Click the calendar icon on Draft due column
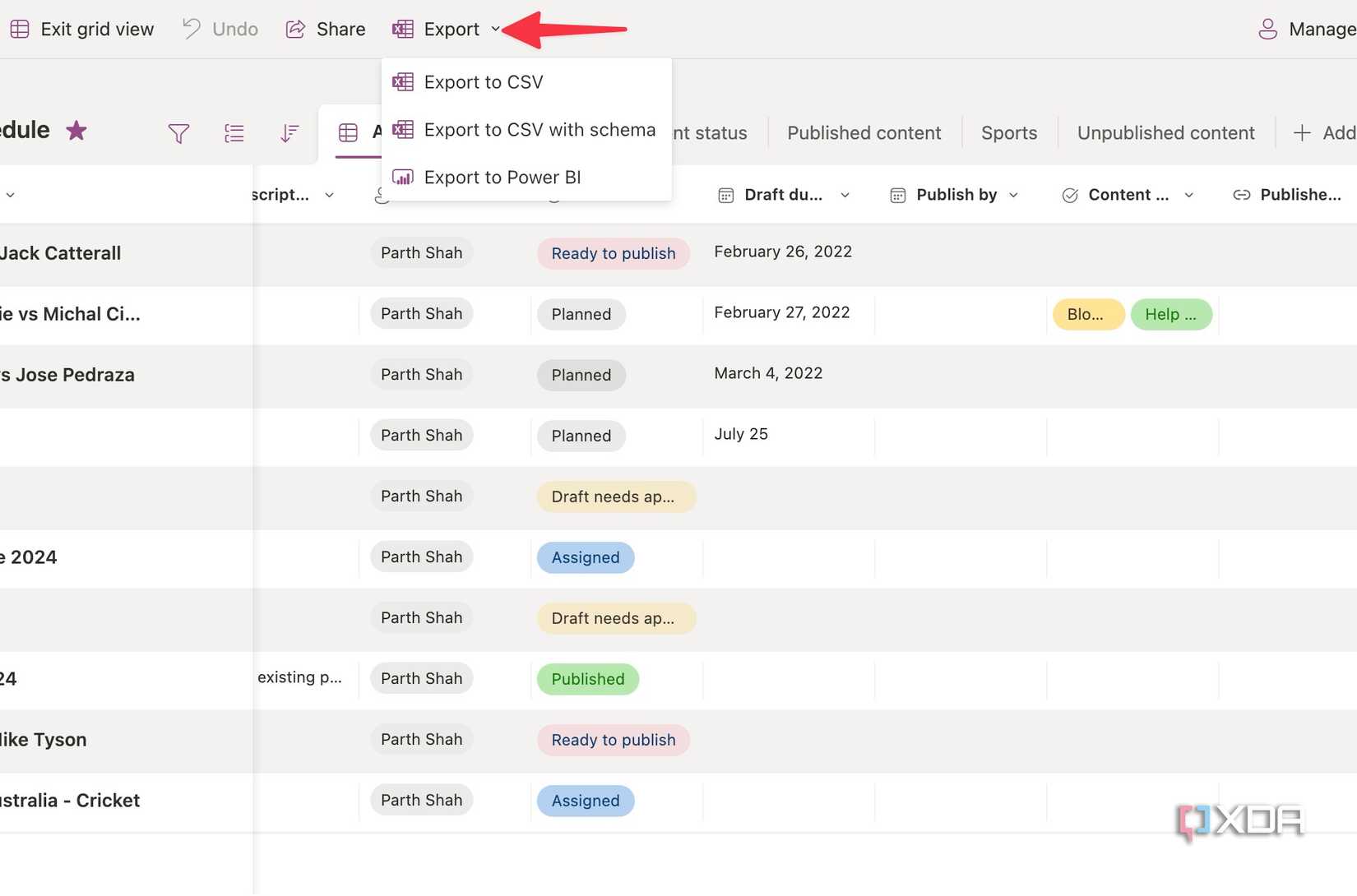This screenshot has height=896, width=1357. pyautogui.click(x=726, y=195)
